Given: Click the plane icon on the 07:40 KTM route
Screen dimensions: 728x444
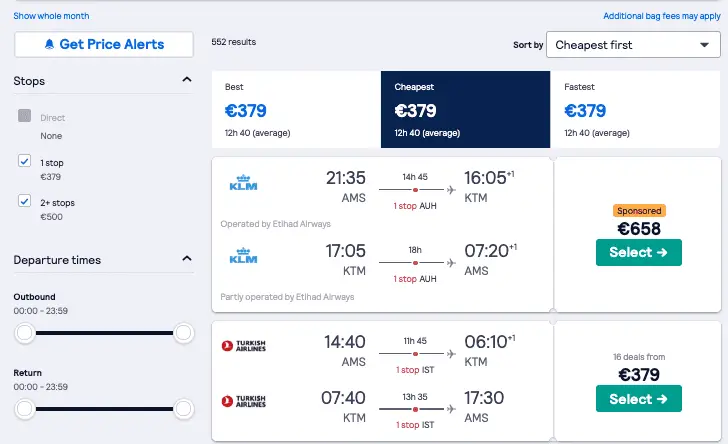Looking at the screenshot, I should coord(451,409).
